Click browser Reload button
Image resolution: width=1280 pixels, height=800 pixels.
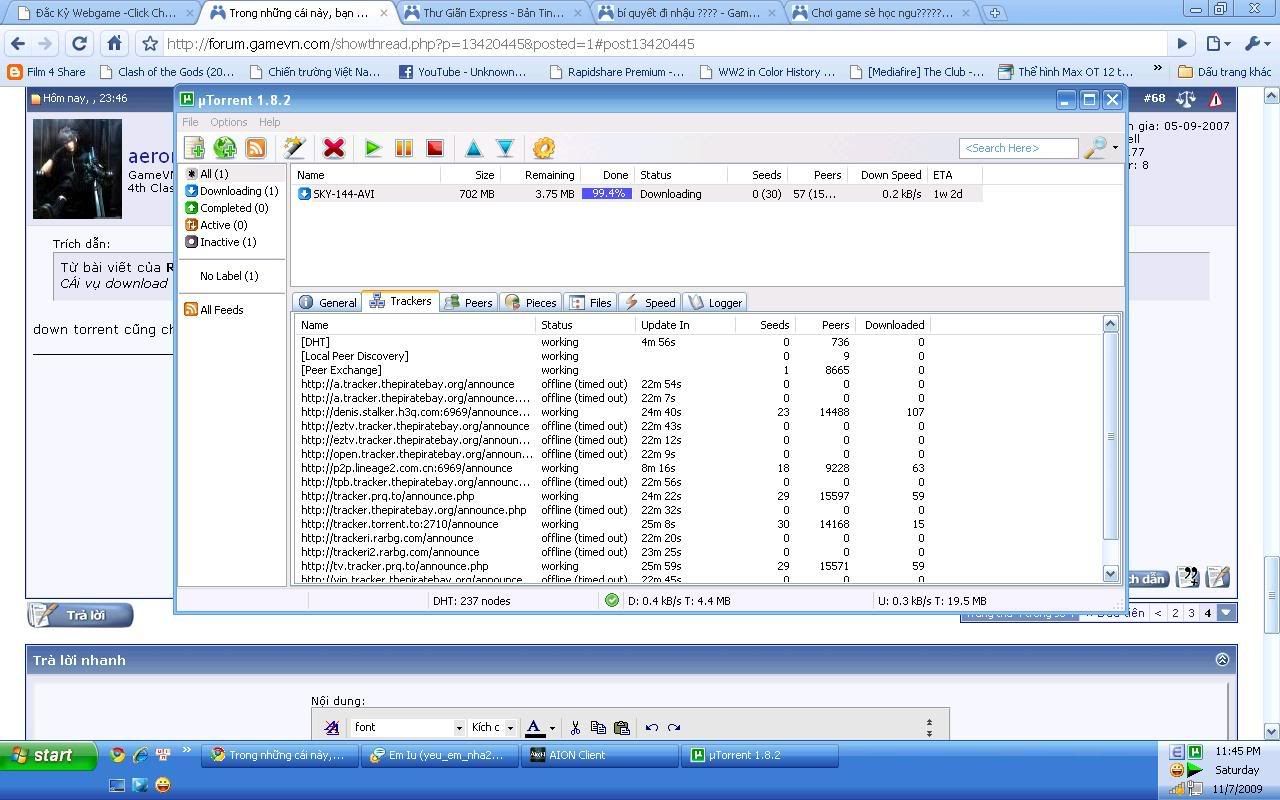(x=79, y=44)
